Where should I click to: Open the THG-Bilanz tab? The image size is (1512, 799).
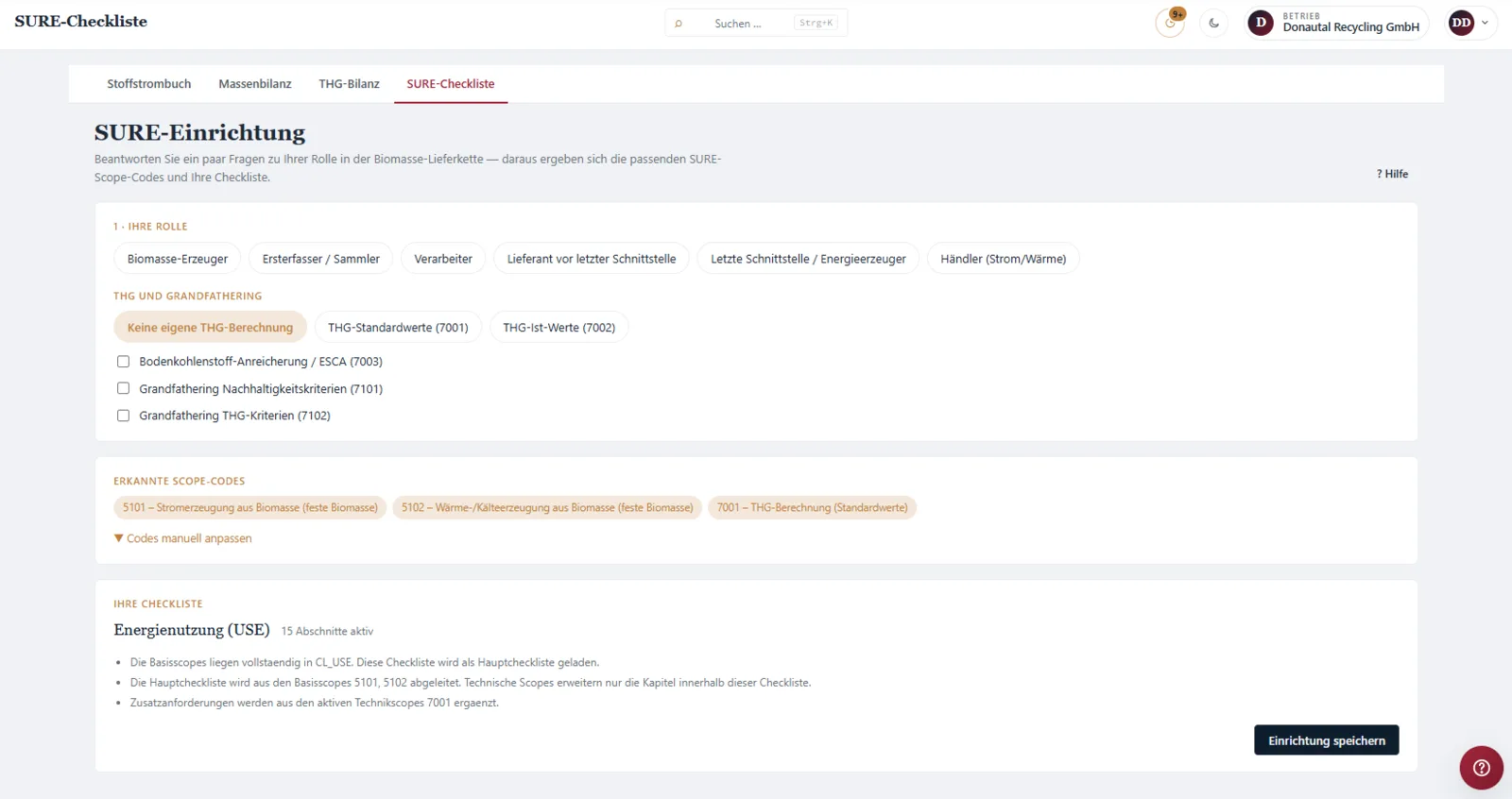coord(349,84)
